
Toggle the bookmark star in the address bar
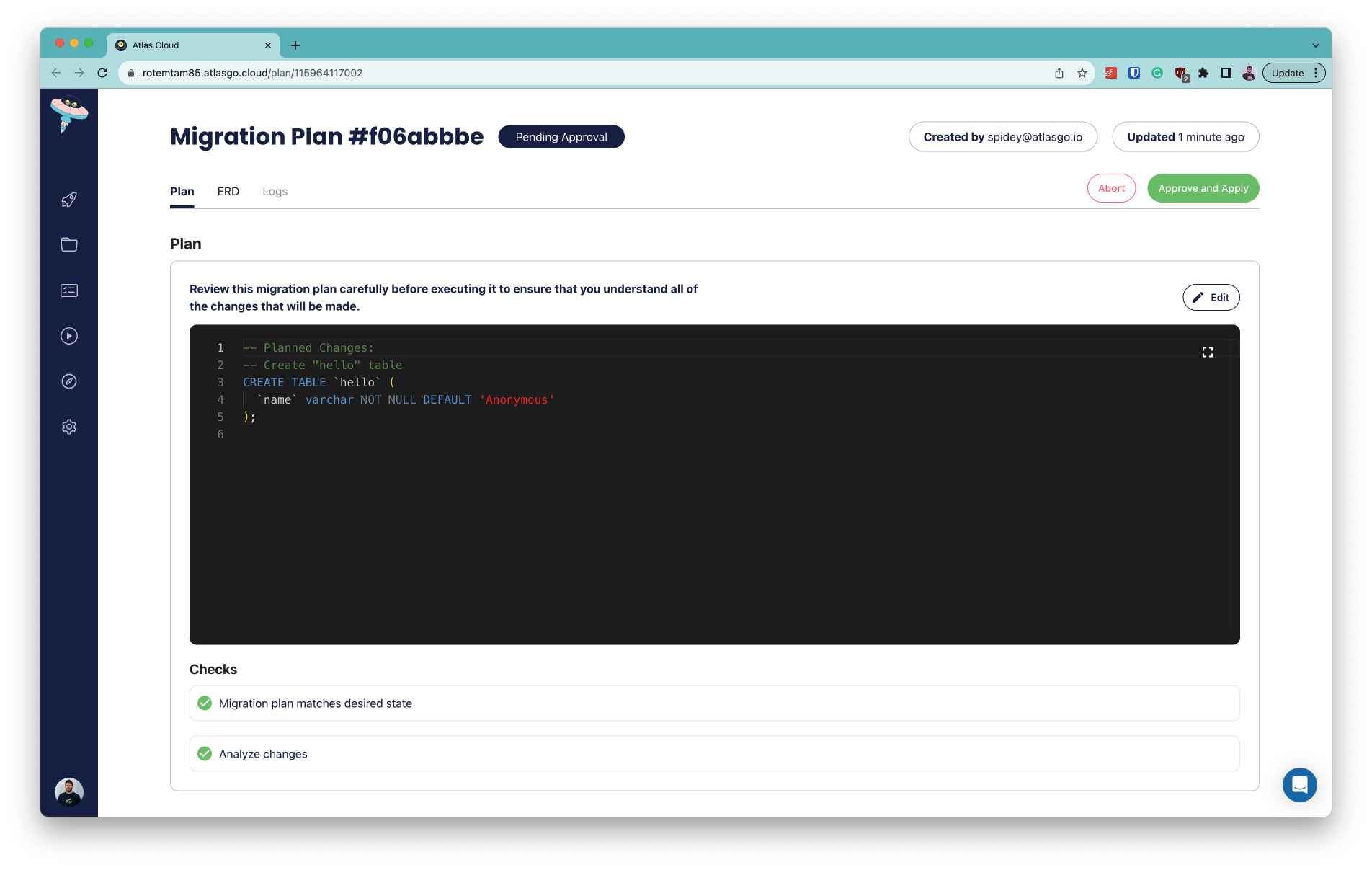[x=1082, y=72]
